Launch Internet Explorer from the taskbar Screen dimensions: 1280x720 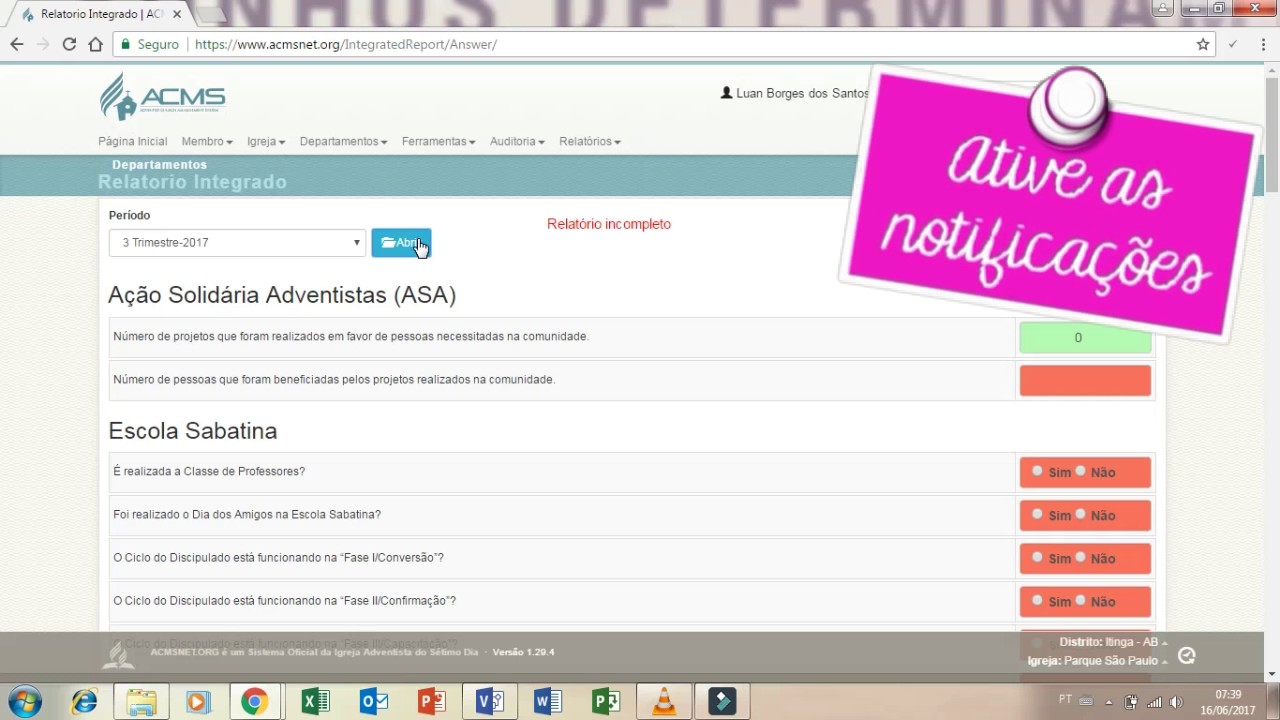click(85, 702)
